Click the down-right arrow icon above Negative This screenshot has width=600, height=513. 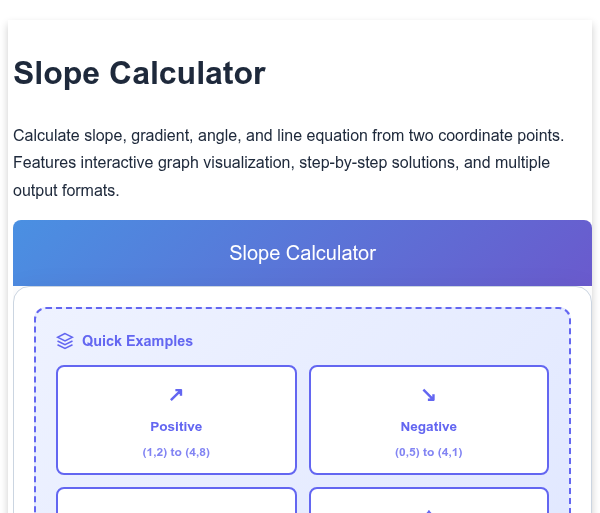coord(429,395)
